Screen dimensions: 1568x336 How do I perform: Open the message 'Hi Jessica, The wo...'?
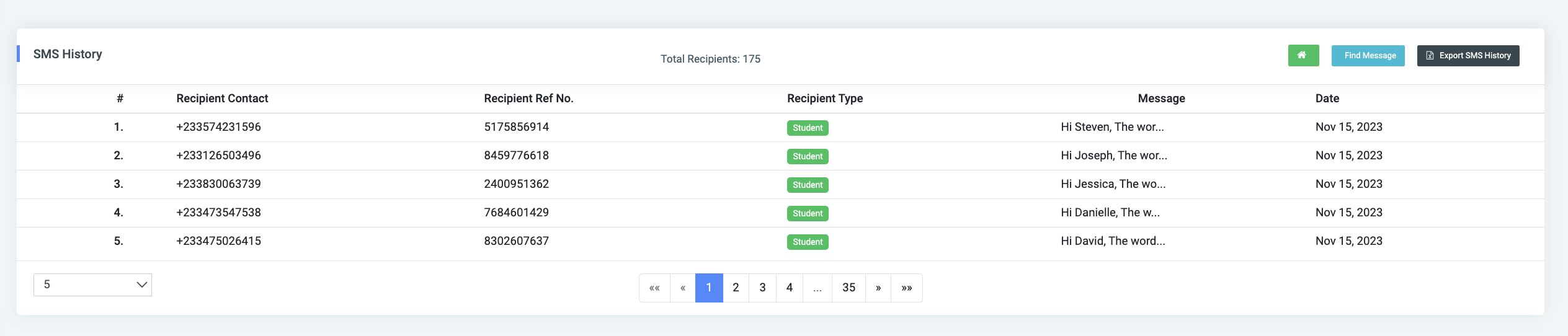point(1113,184)
